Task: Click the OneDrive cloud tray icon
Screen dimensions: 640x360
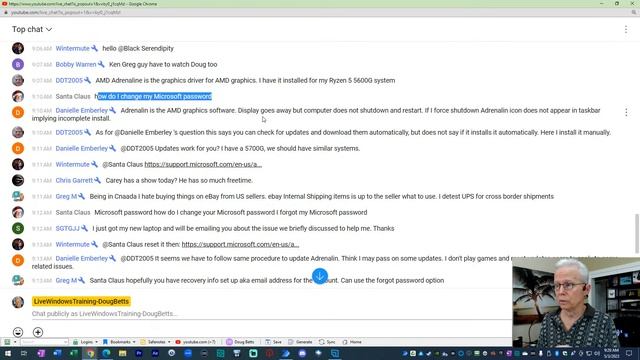Action: (525, 353)
